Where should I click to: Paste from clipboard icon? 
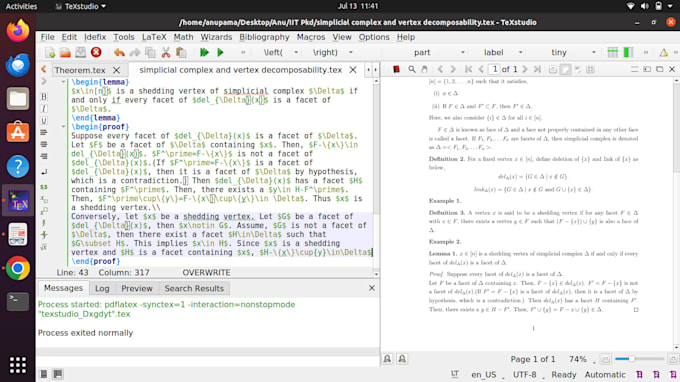coord(181,52)
